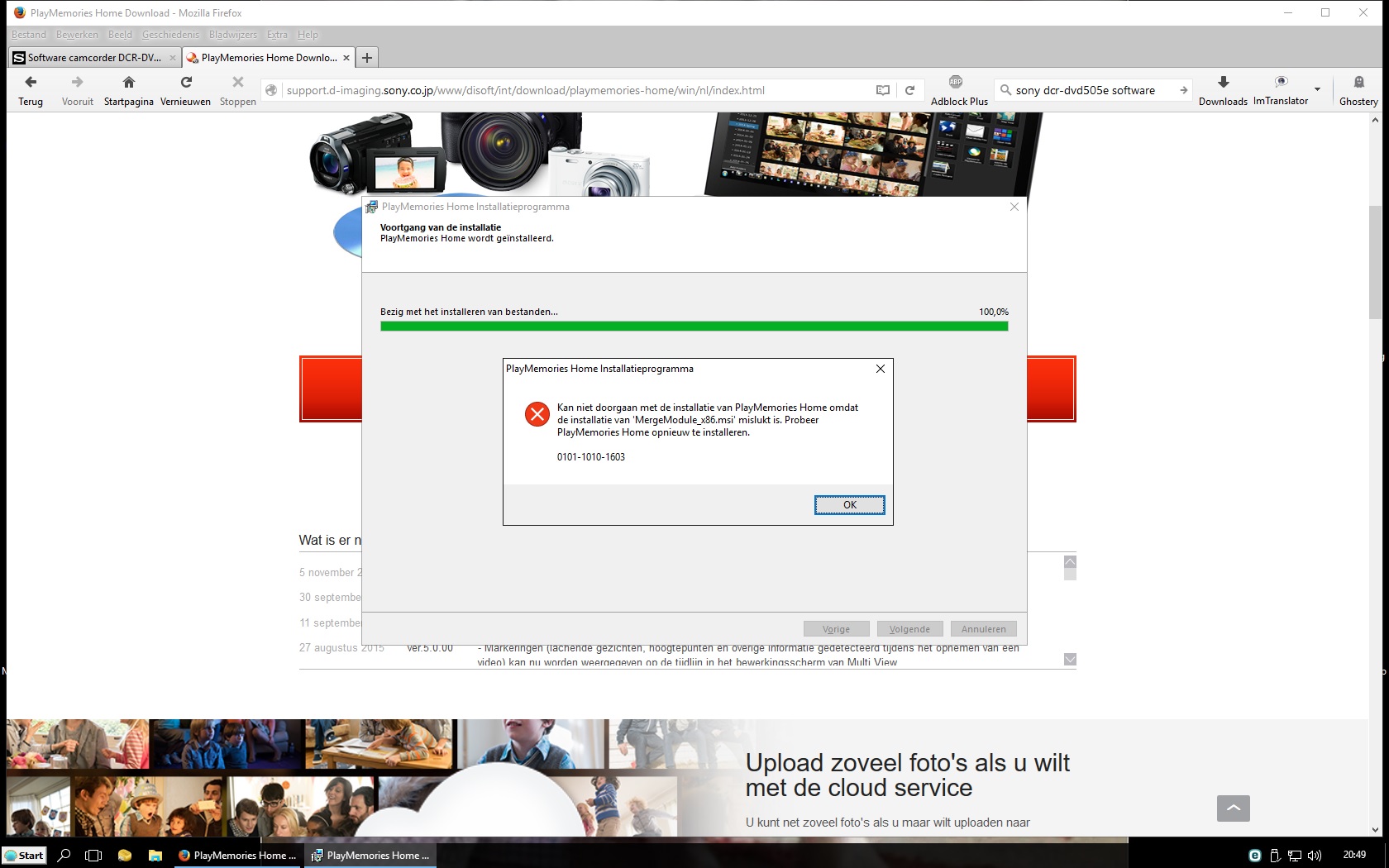
Task: Open the Extra menu
Action: click(277, 35)
